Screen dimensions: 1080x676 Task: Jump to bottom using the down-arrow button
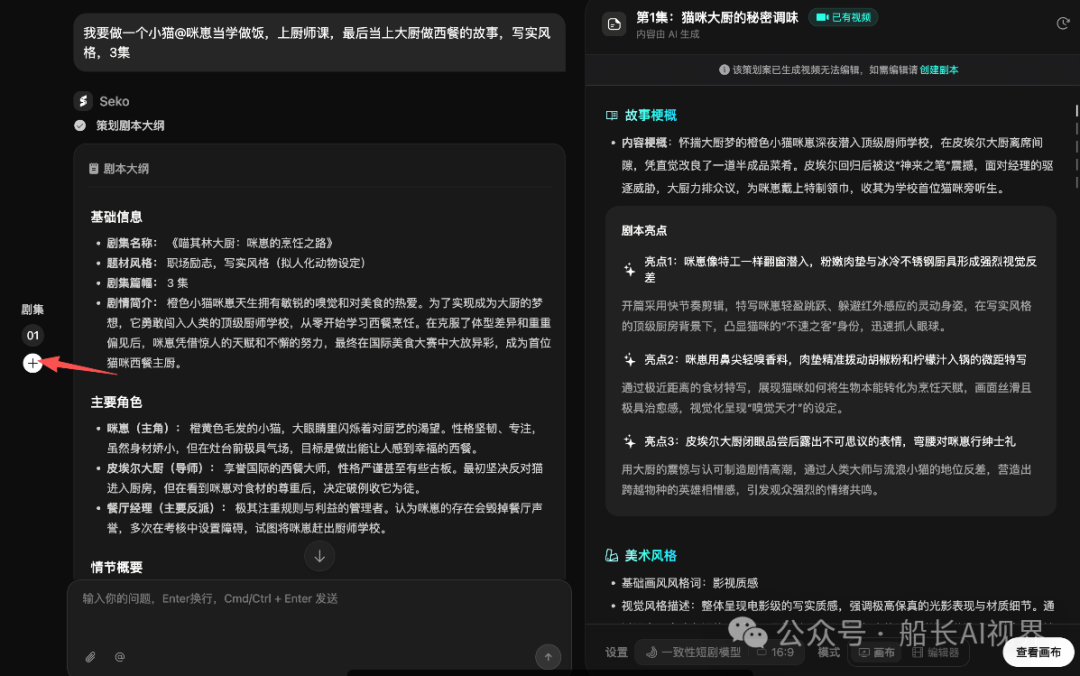[x=320, y=556]
